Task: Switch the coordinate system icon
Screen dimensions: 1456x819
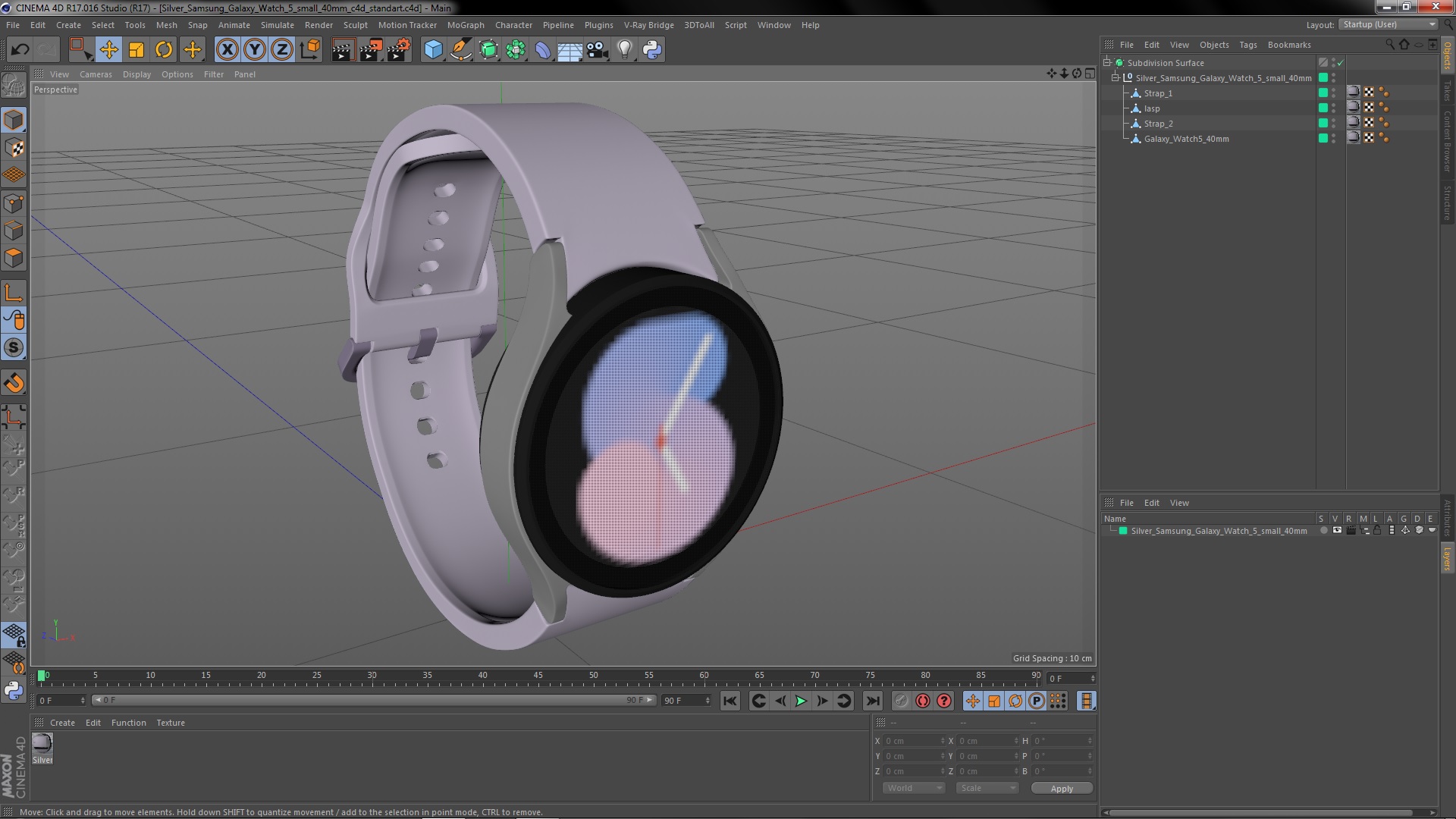Action: click(x=310, y=50)
